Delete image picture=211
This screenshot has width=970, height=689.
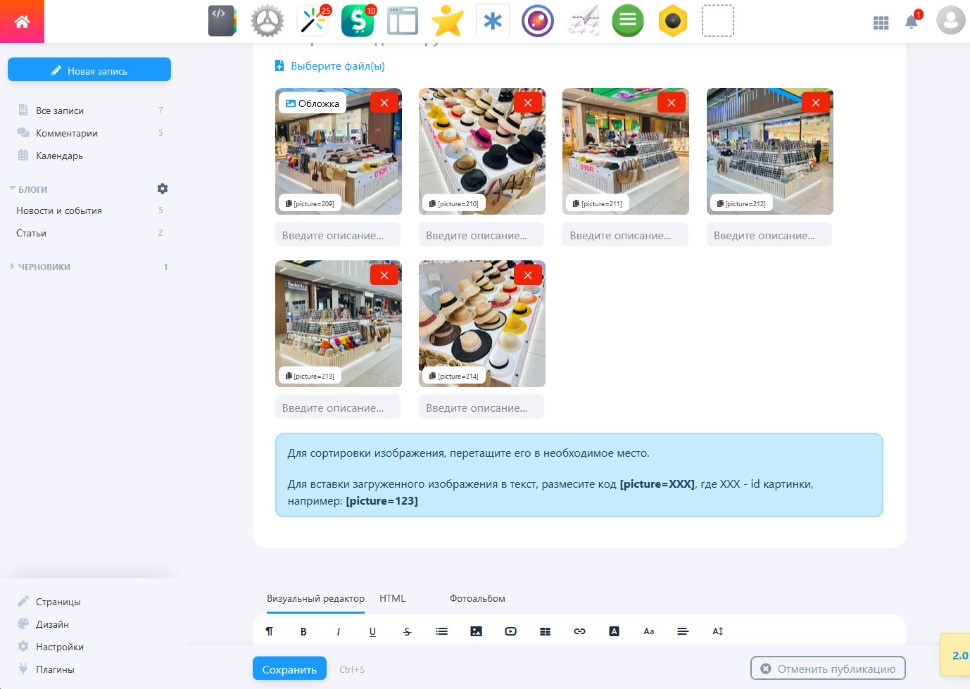671,103
